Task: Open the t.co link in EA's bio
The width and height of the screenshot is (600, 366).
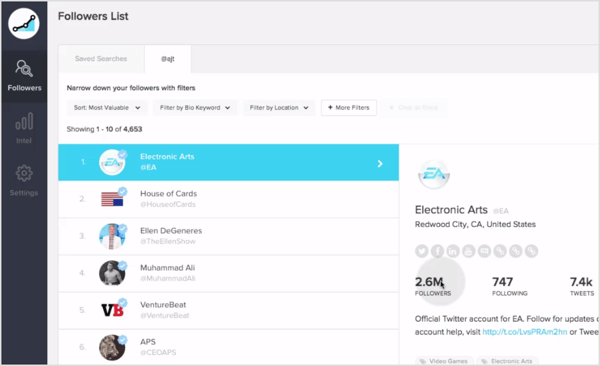Action: (525, 332)
